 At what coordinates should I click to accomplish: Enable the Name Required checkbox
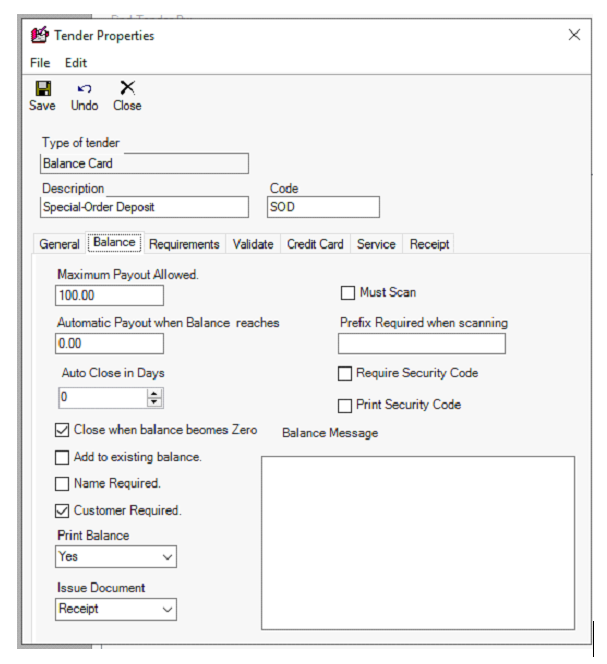coord(62,484)
